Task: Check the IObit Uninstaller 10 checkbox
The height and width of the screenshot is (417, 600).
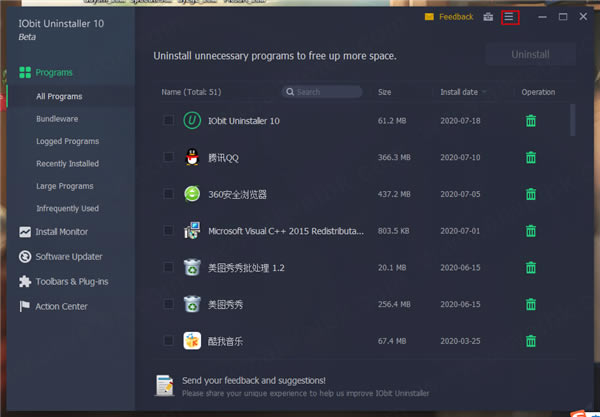Action: [x=168, y=121]
